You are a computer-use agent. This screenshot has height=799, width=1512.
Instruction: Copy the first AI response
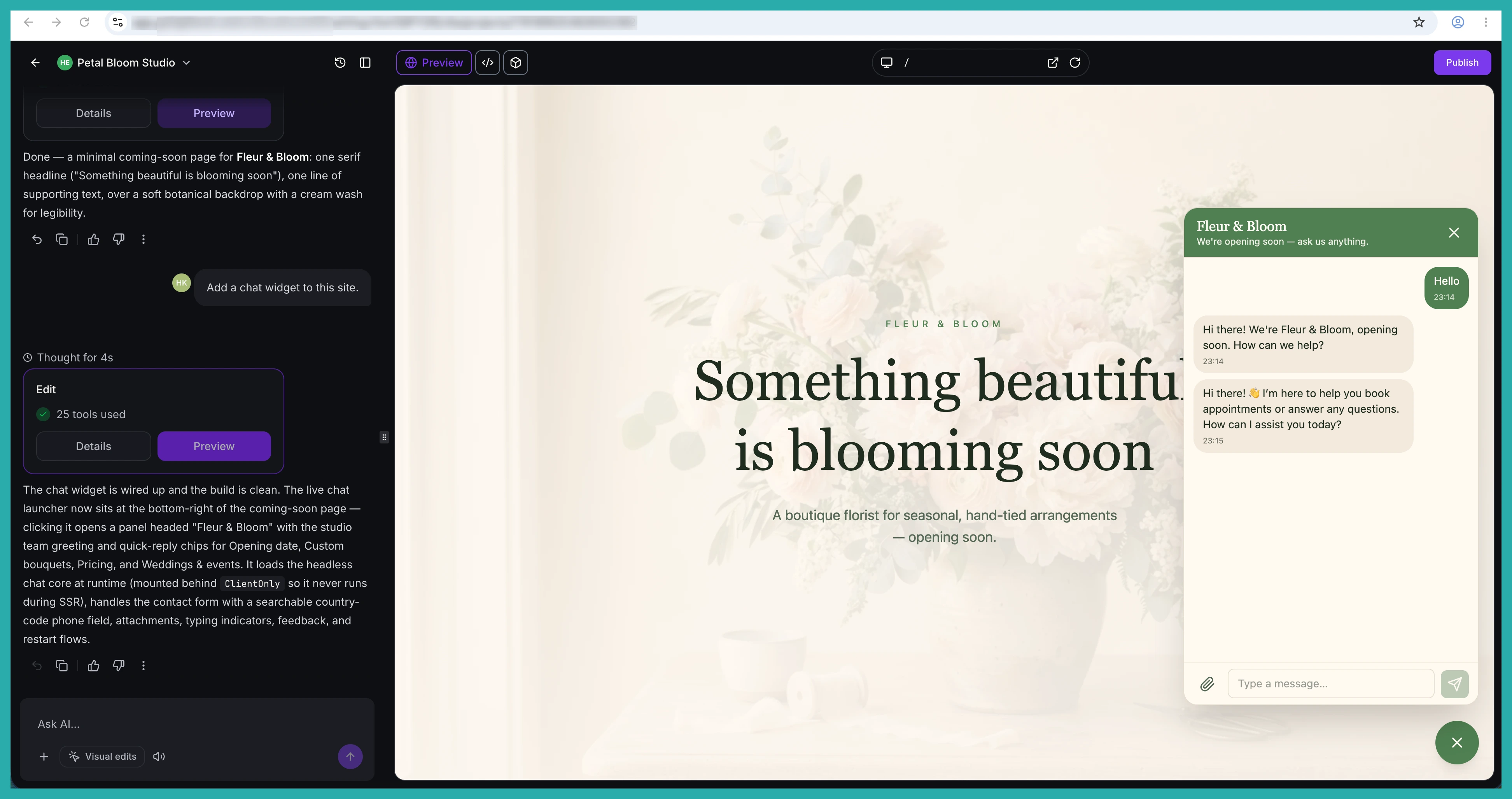62,240
